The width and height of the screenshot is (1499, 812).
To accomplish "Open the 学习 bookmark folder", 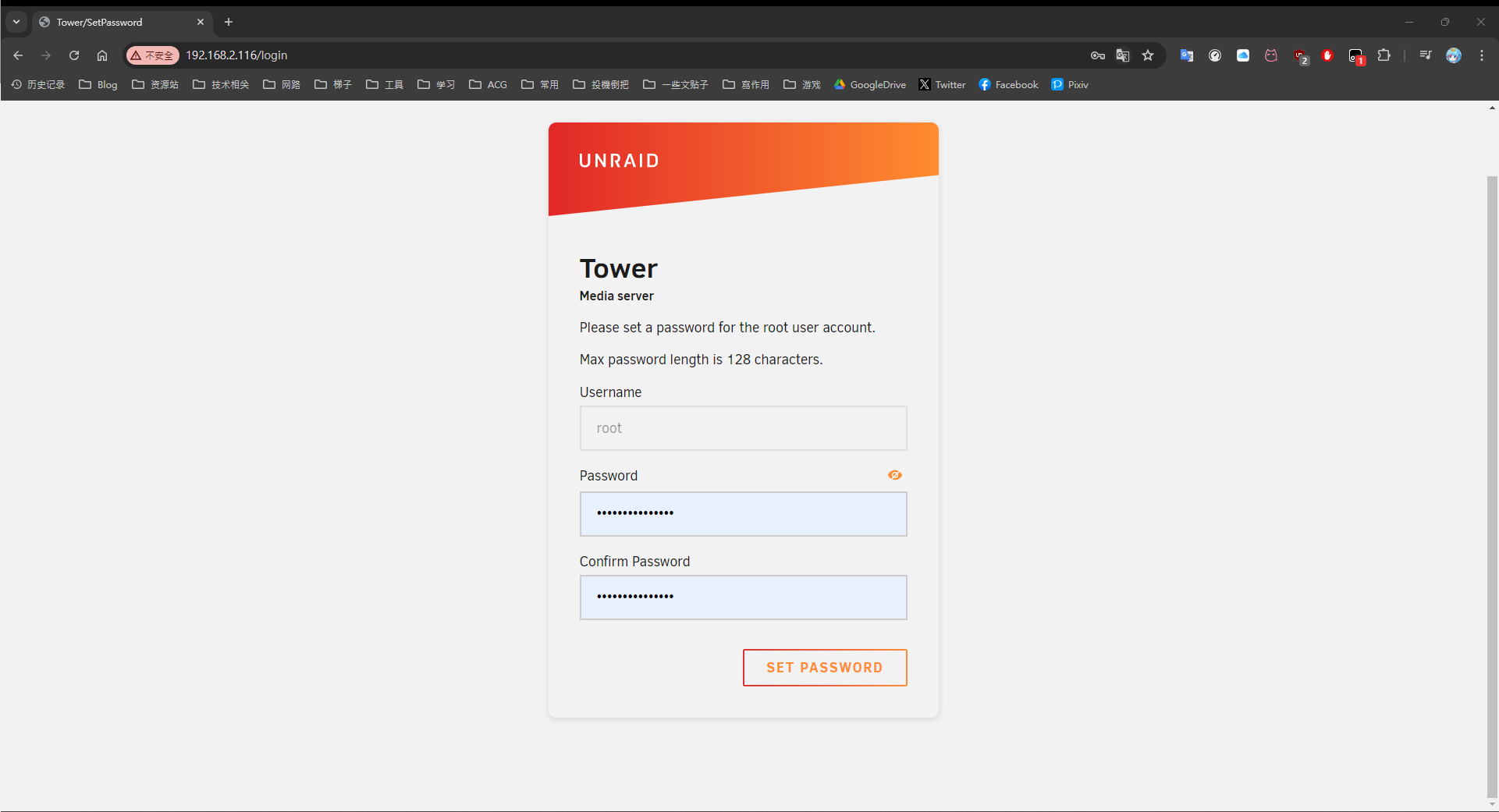I will tap(436, 84).
